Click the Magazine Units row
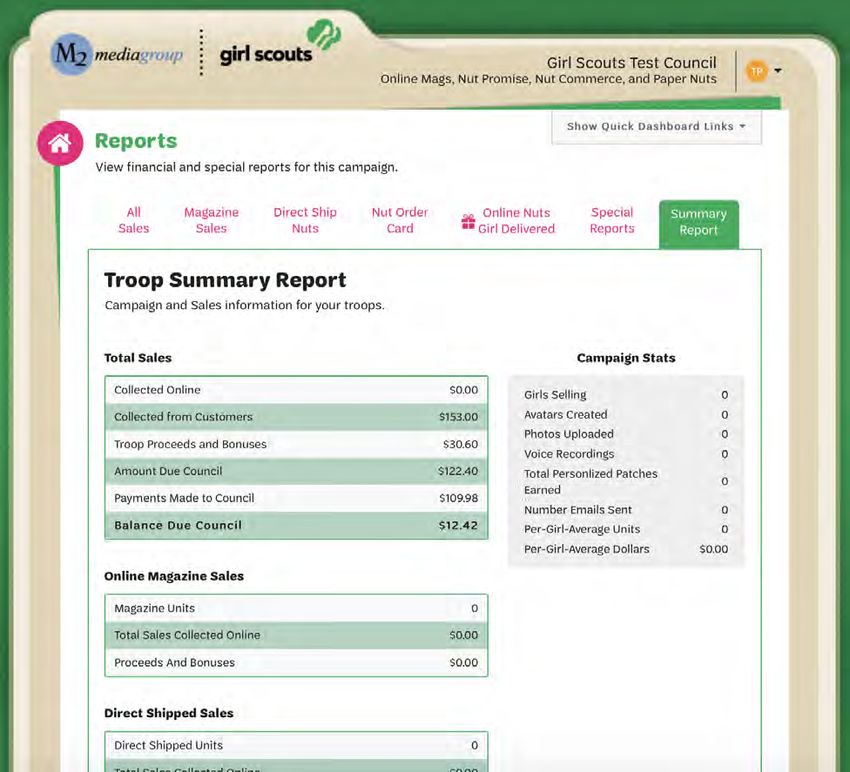The height and width of the screenshot is (772, 850). [296, 608]
